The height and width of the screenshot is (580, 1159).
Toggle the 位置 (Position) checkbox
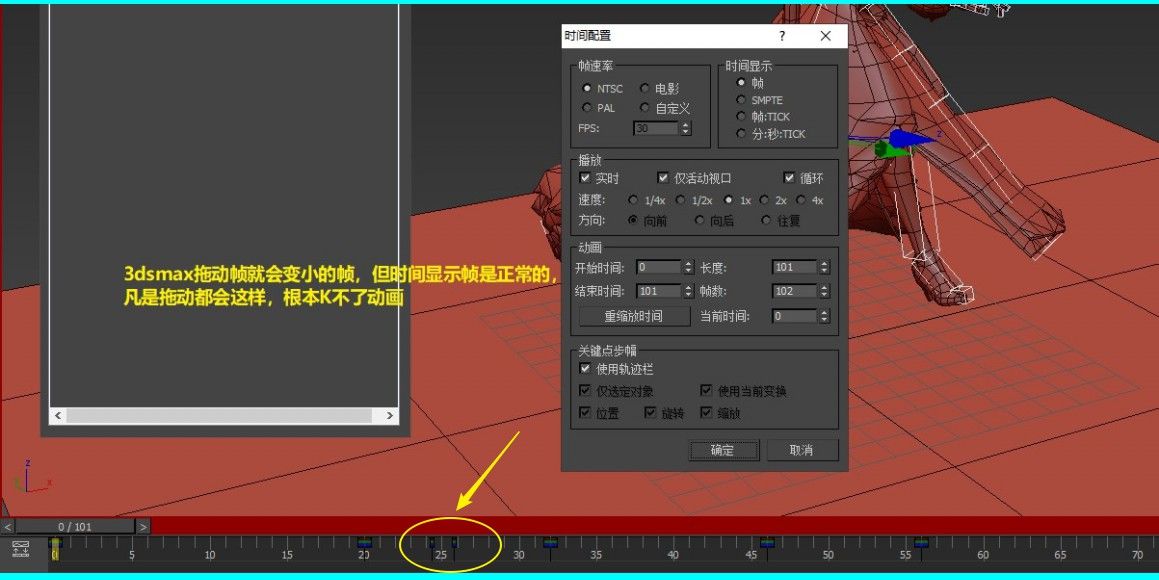(585, 412)
